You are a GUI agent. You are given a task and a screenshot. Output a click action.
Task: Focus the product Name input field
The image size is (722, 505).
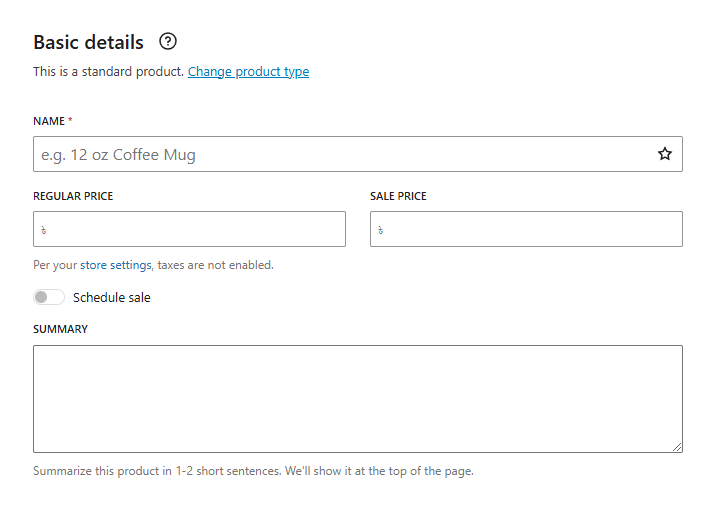click(x=340, y=154)
